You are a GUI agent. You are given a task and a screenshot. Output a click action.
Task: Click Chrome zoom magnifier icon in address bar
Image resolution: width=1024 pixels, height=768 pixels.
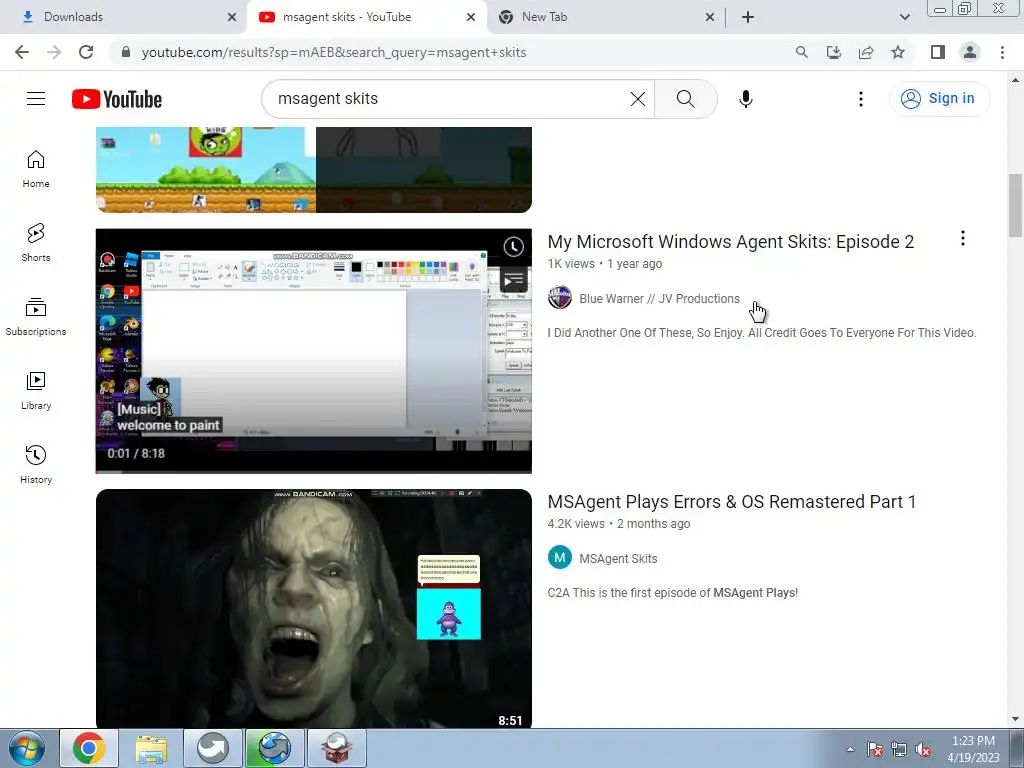[801, 52]
